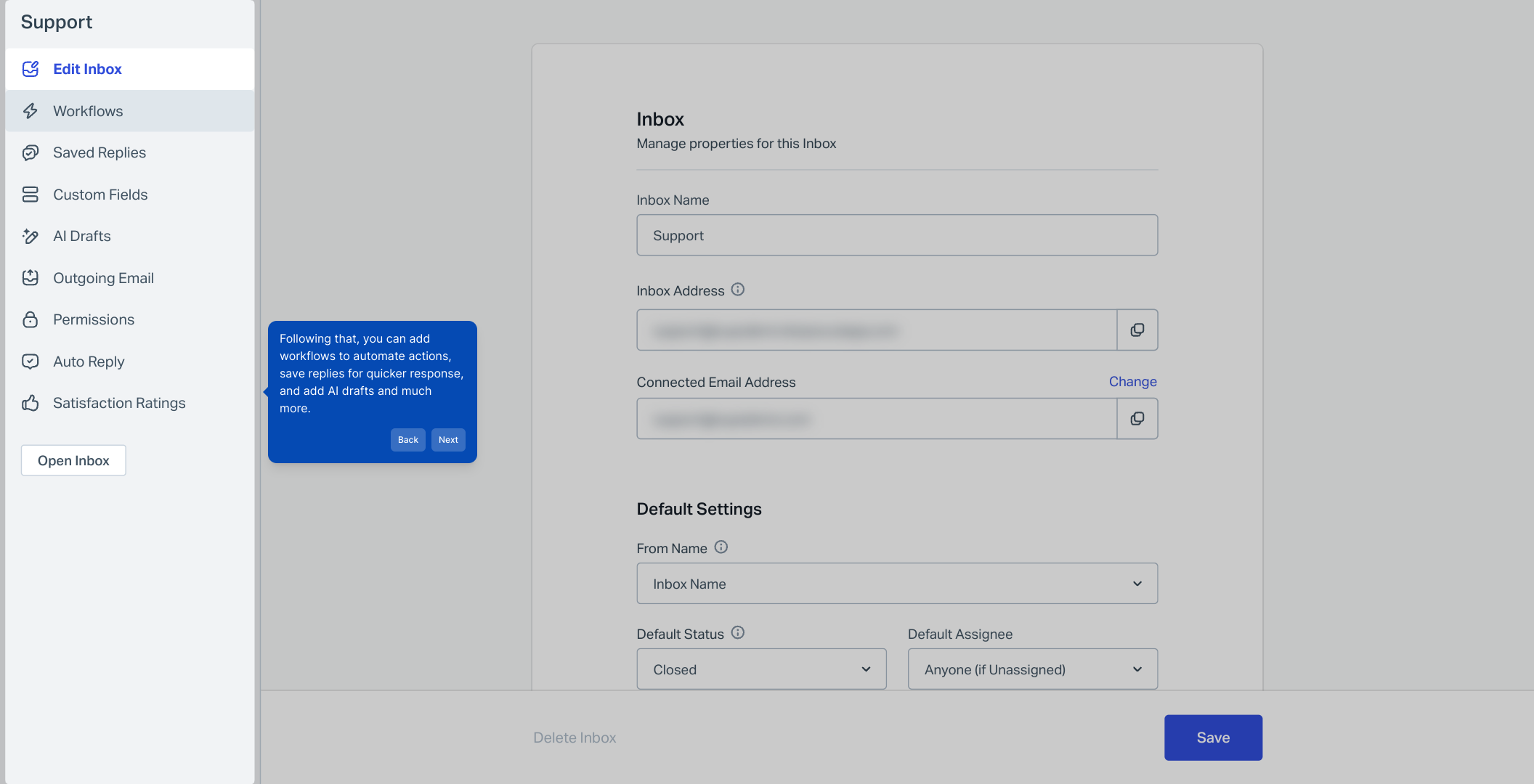Click the Open Inbox button
This screenshot has width=1534, height=784.
pyautogui.click(x=73, y=460)
